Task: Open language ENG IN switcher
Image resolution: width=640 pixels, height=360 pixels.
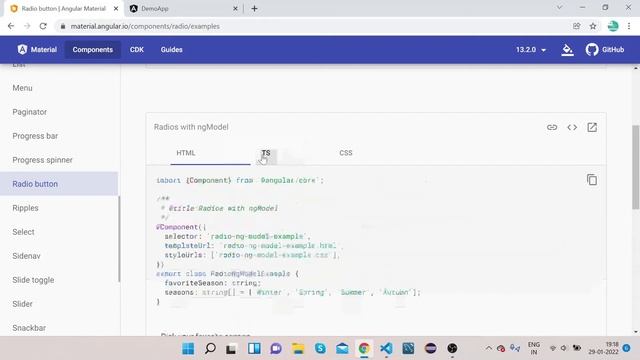Action: tap(533, 348)
